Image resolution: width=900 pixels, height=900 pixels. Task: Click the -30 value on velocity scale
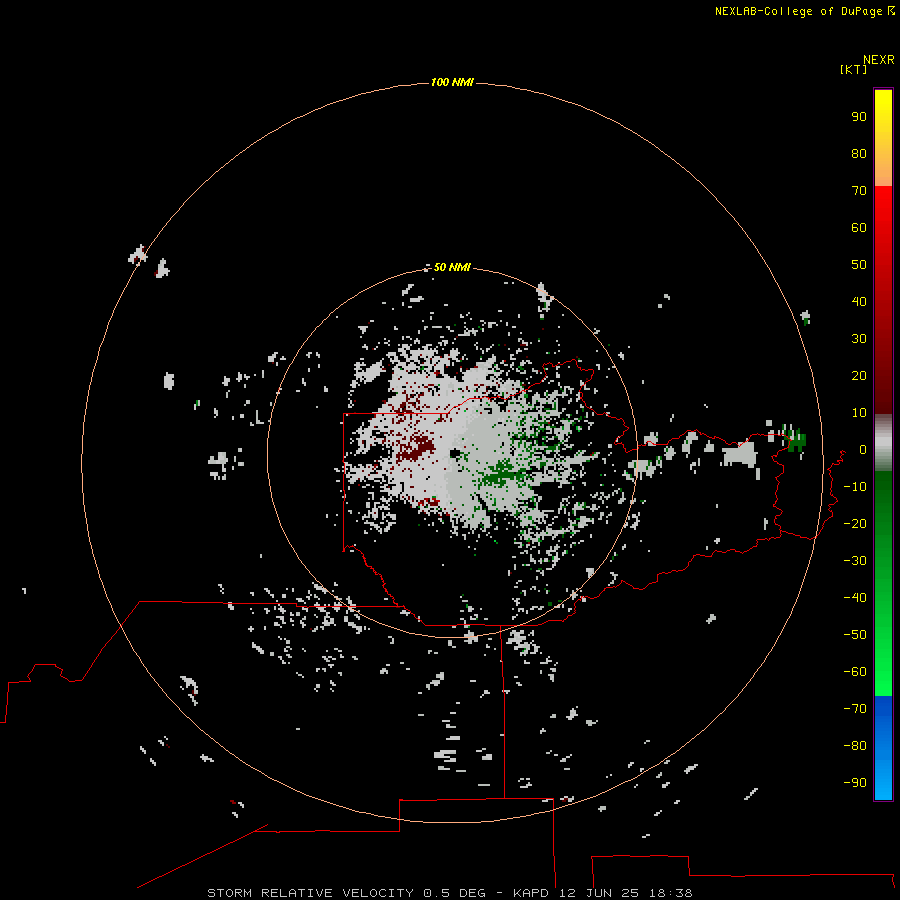pos(855,561)
